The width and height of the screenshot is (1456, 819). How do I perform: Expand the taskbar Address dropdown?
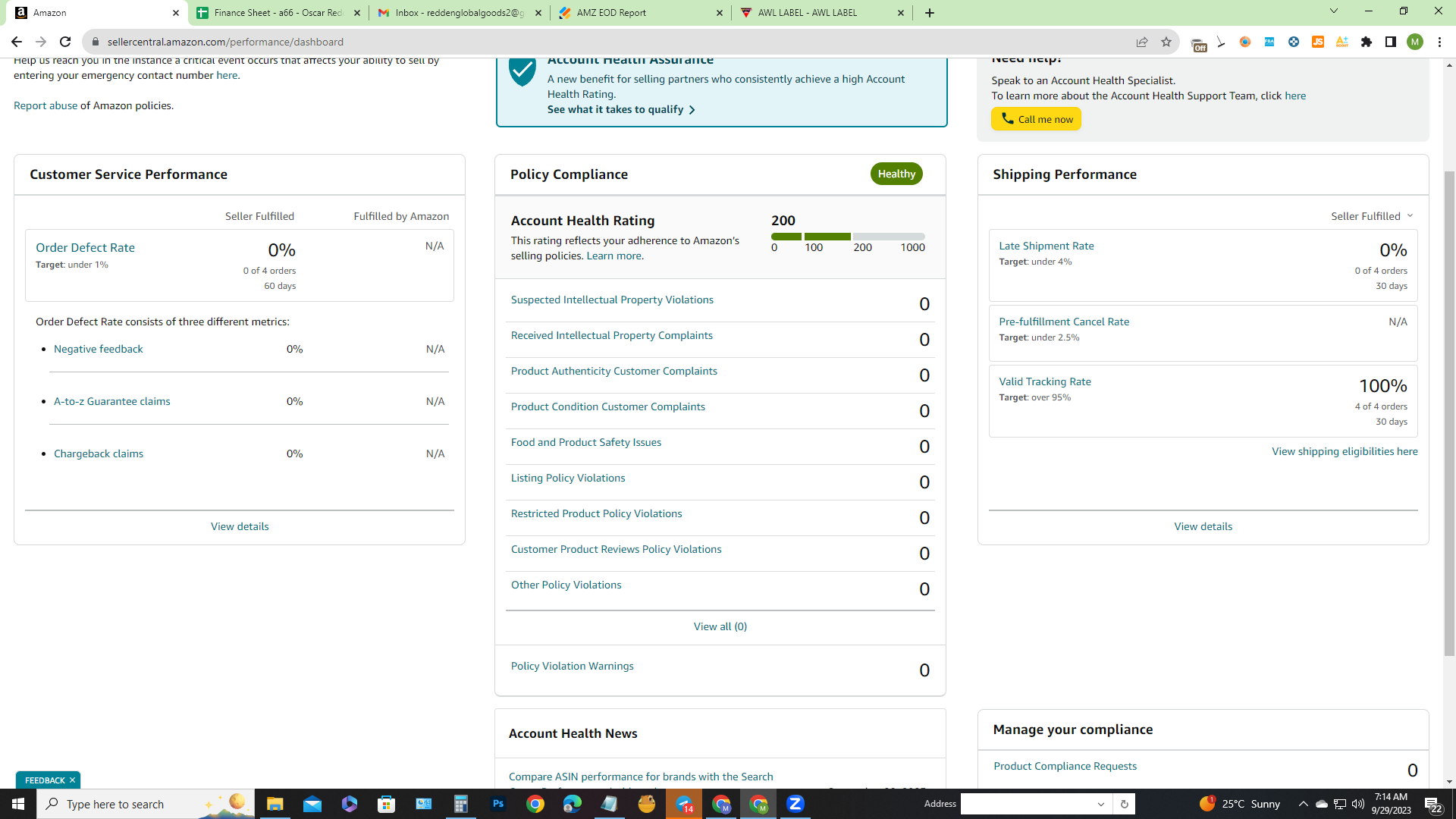tap(1101, 804)
